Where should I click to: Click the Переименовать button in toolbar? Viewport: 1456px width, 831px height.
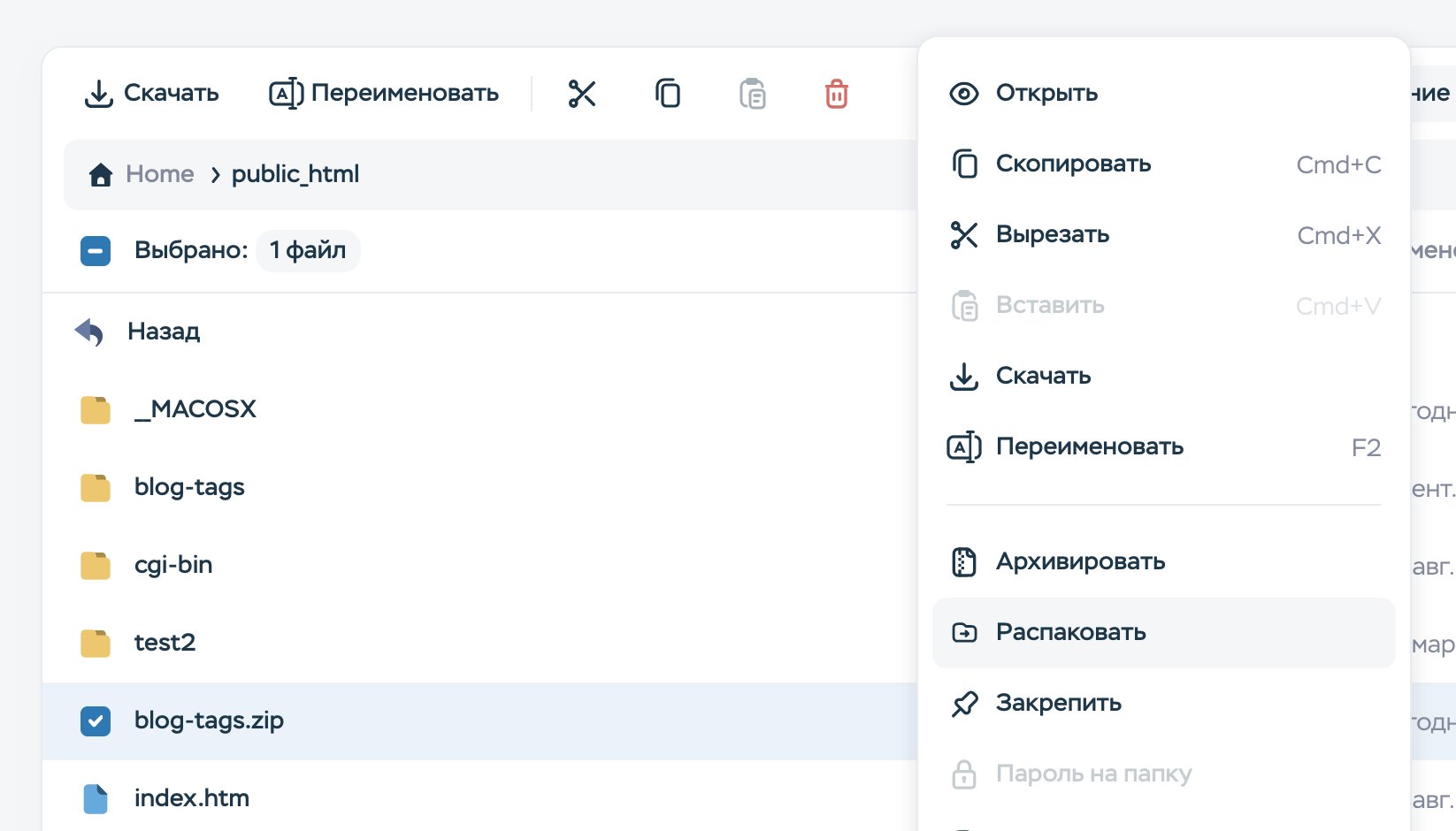click(384, 94)
